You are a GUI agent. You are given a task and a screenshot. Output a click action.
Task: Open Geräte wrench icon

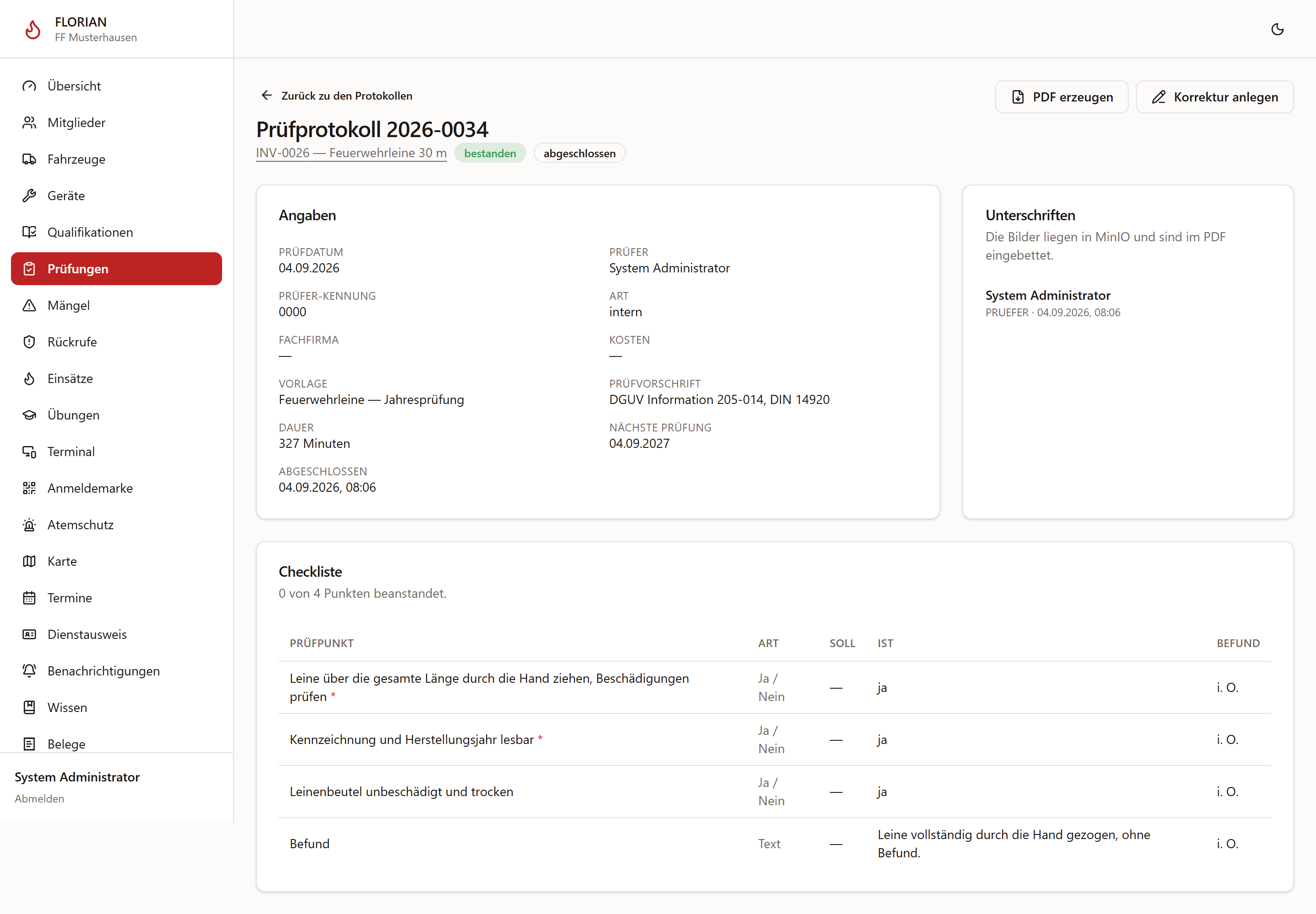pos(29,196)
